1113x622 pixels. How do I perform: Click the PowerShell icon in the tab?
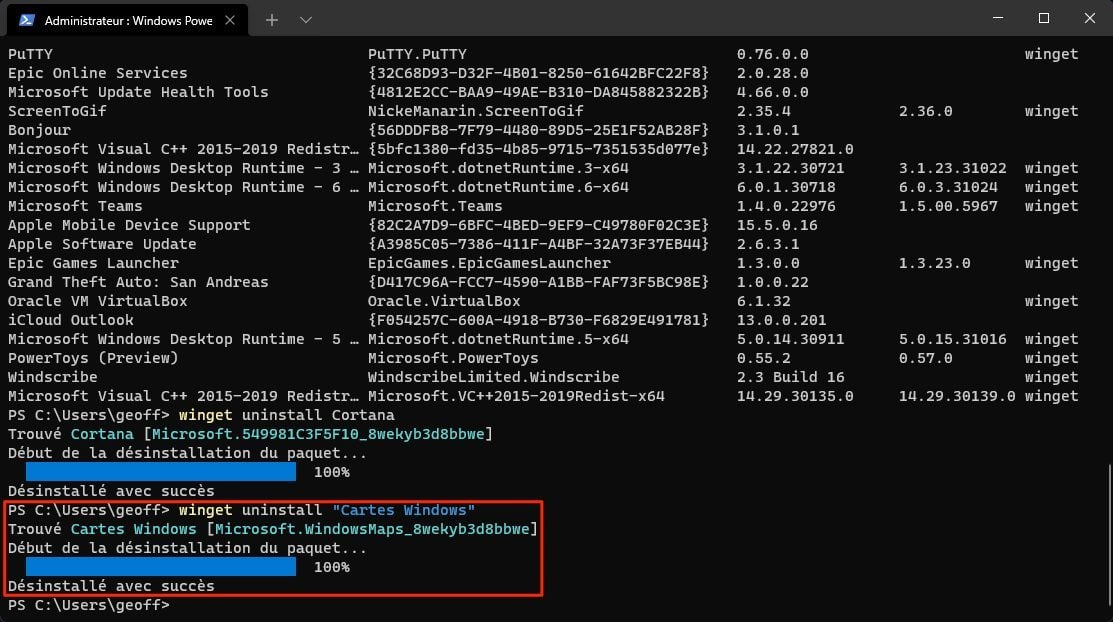point(27,20)
